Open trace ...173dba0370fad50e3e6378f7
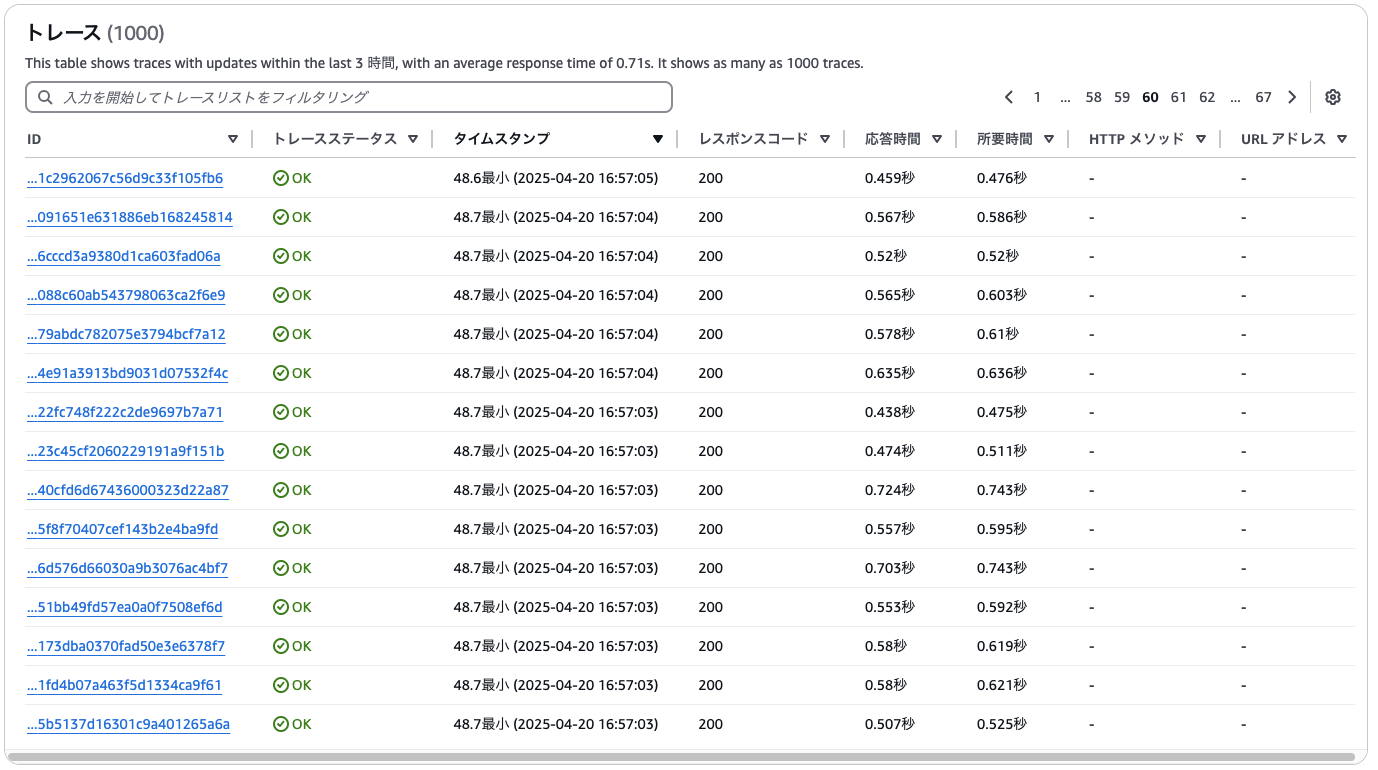 [x=126, y=646]
